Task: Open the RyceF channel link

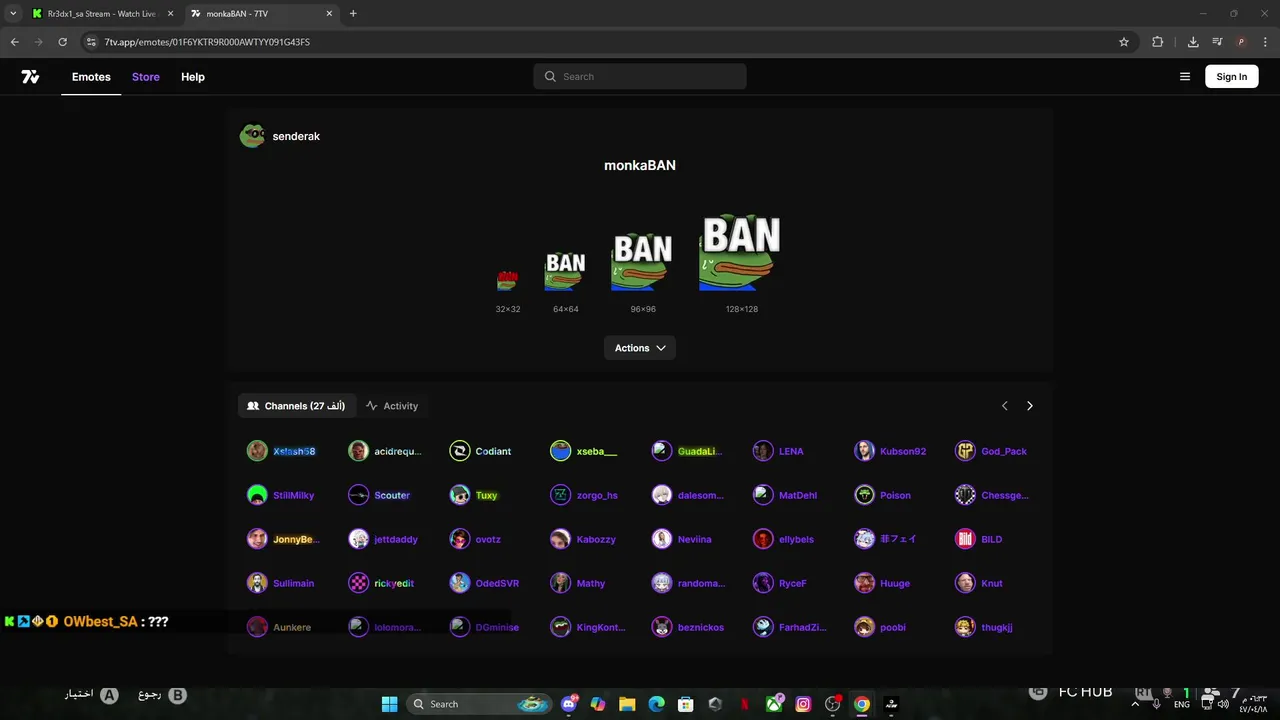Action: click(793, 583)
